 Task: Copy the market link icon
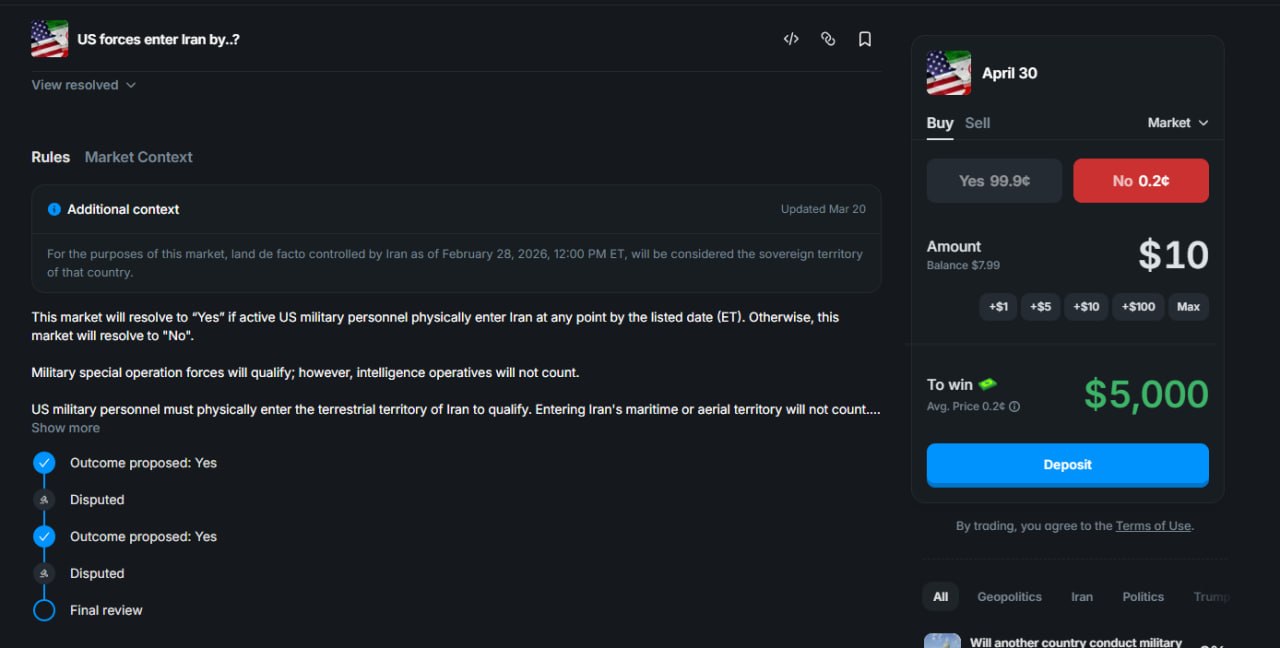tap(828, 39)
